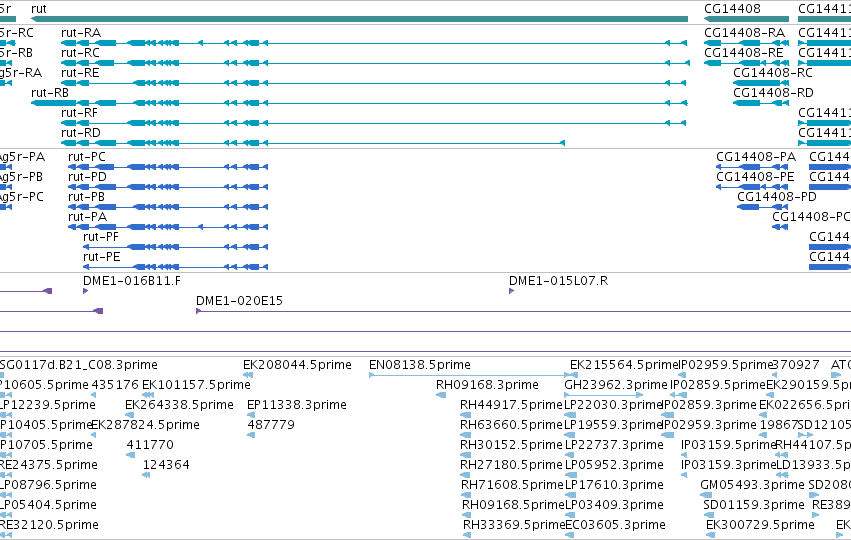Screen dimensions: 851x540
Task: Click EST EK215564.5prime
Action: point(624,365)
